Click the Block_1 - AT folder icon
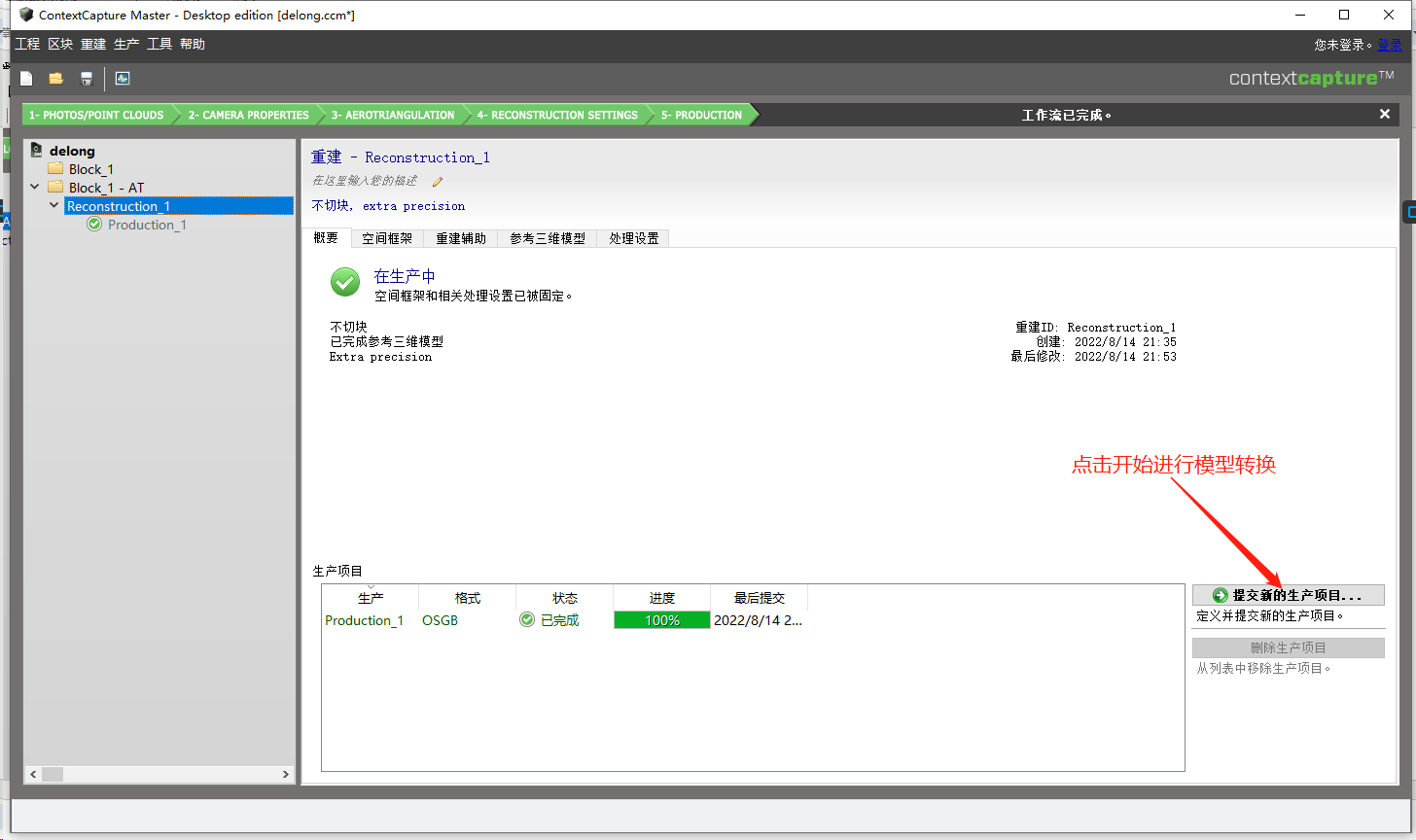Image resolution: width=1416 pixels, height=840 pixels. 55,188
